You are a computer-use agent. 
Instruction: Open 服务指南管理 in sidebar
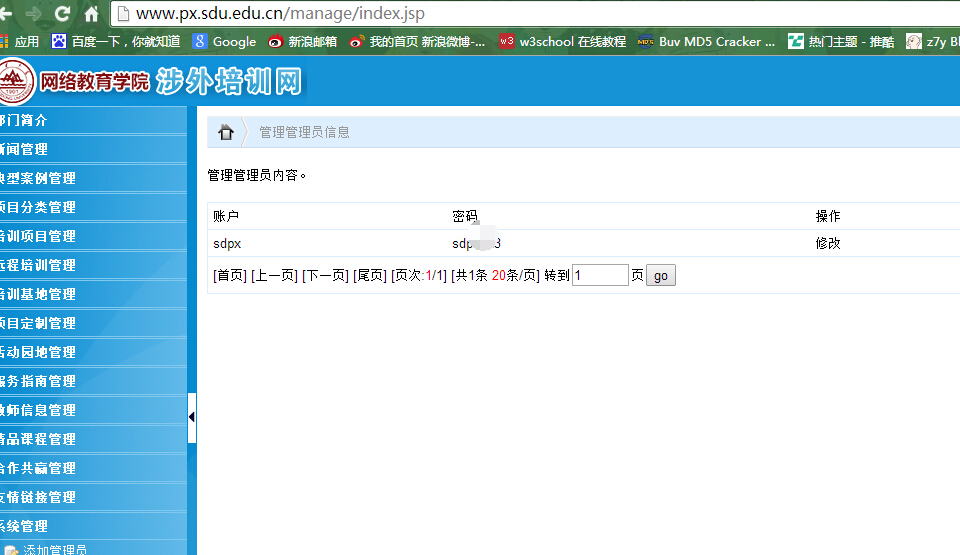[x=93, y=381]
